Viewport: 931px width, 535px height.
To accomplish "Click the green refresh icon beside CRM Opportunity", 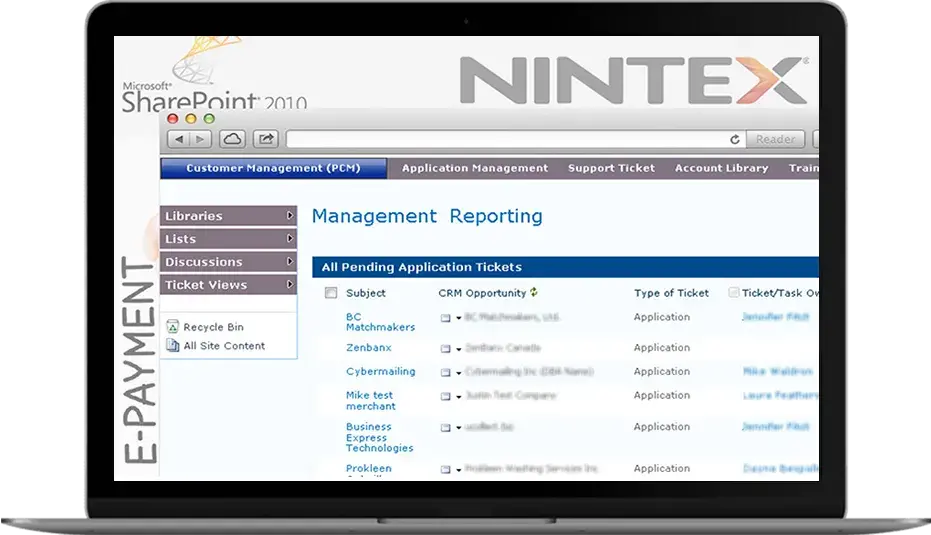I will 534,292.
